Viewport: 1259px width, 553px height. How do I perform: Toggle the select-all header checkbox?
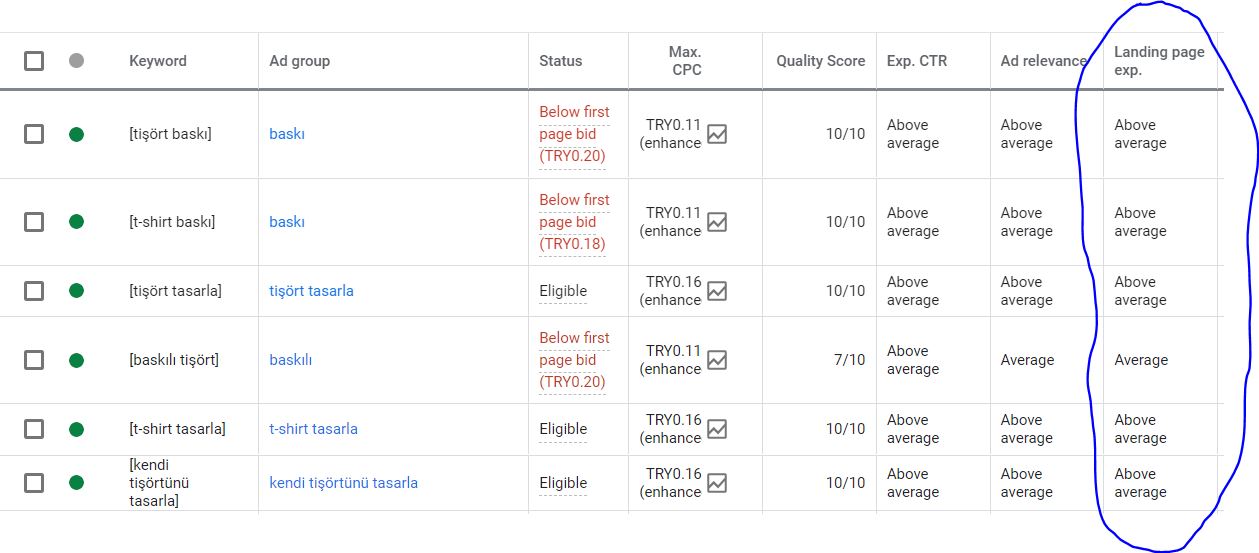[x=34, y=61]
